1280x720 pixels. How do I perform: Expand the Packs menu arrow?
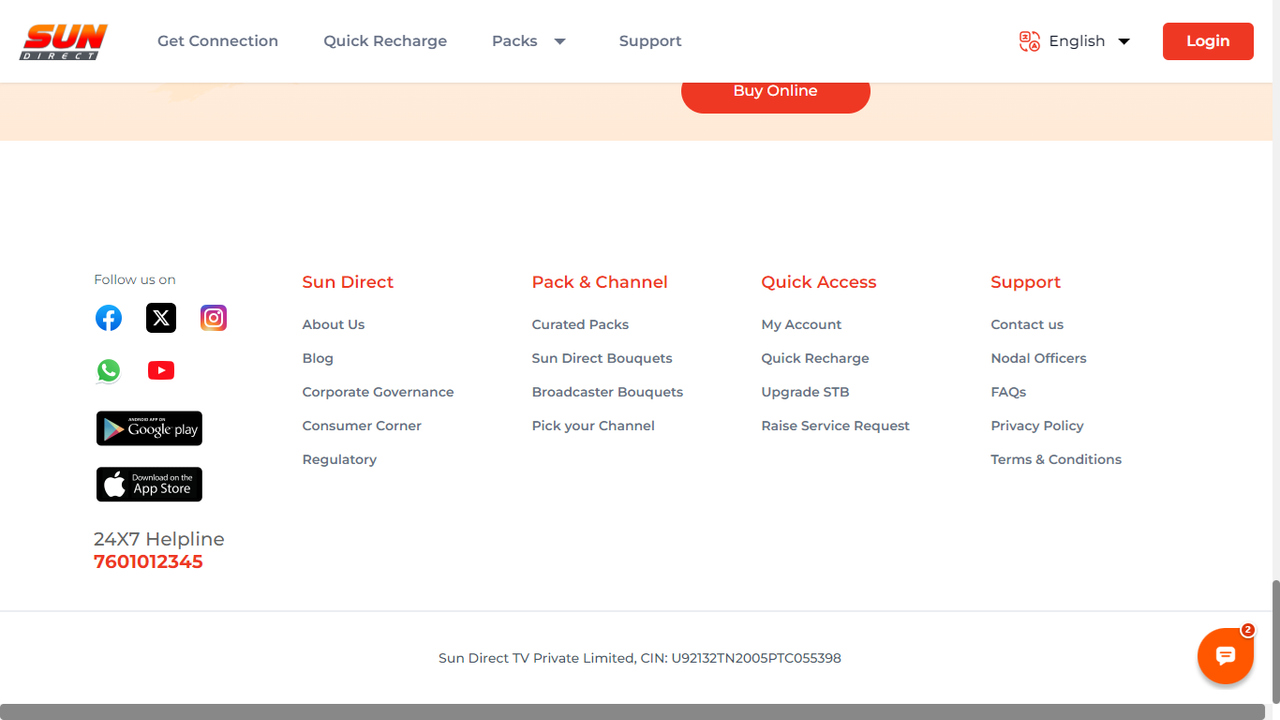(x=560, y=41)
